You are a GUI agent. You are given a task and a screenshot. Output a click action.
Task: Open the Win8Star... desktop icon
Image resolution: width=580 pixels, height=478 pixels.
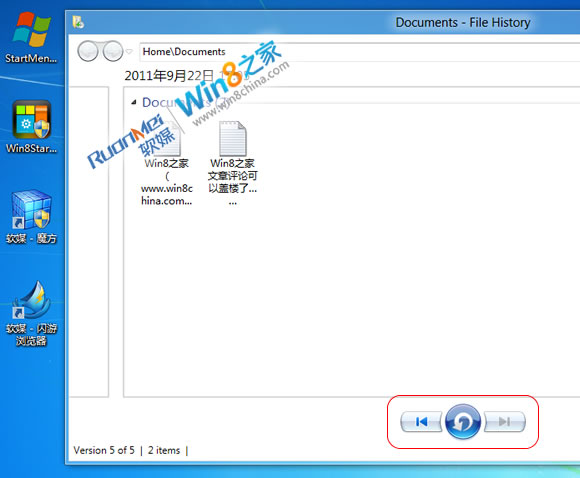tap(31, 127)
